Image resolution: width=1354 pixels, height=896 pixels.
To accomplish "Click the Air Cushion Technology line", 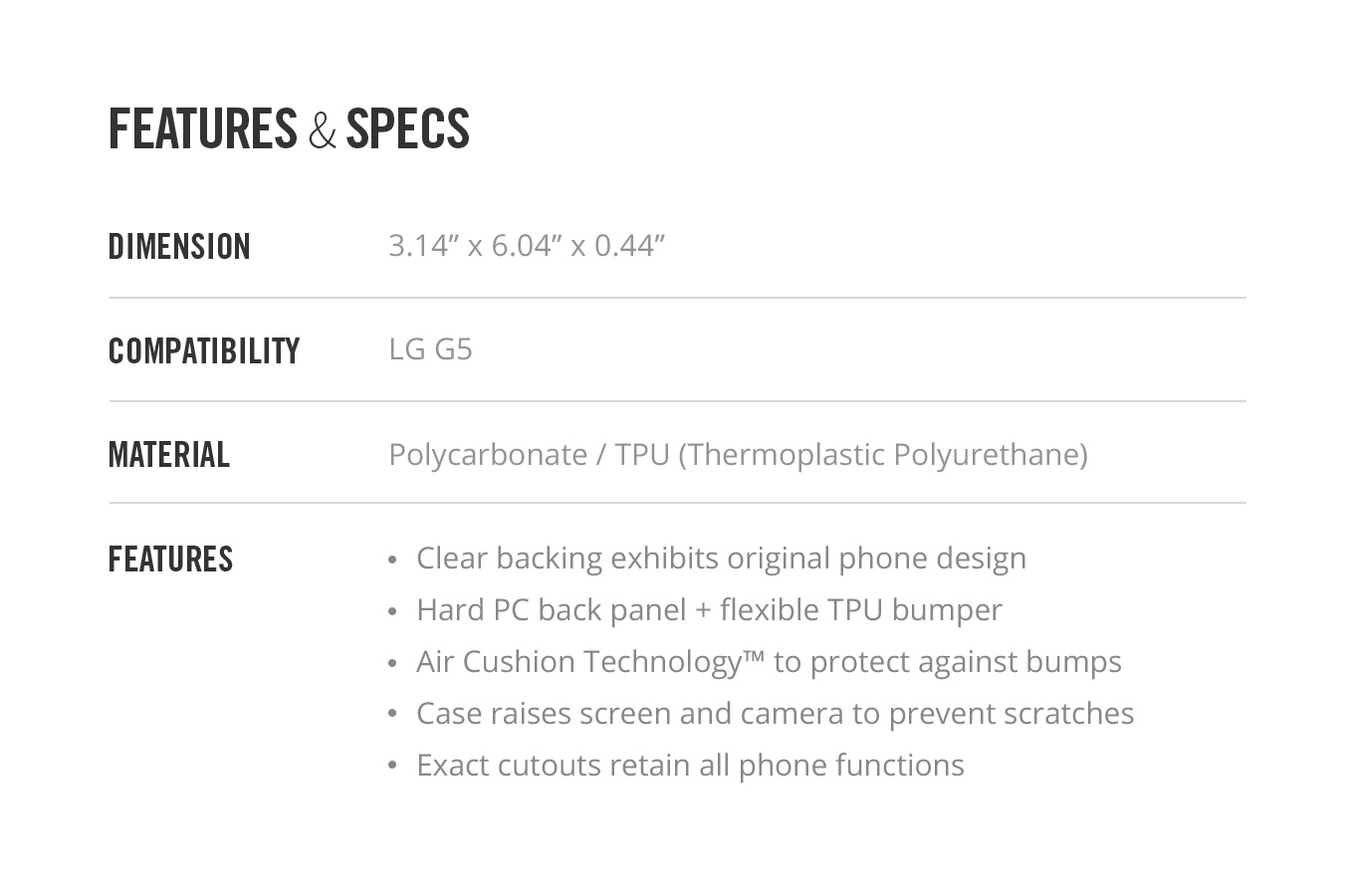I will pos(769,661).
